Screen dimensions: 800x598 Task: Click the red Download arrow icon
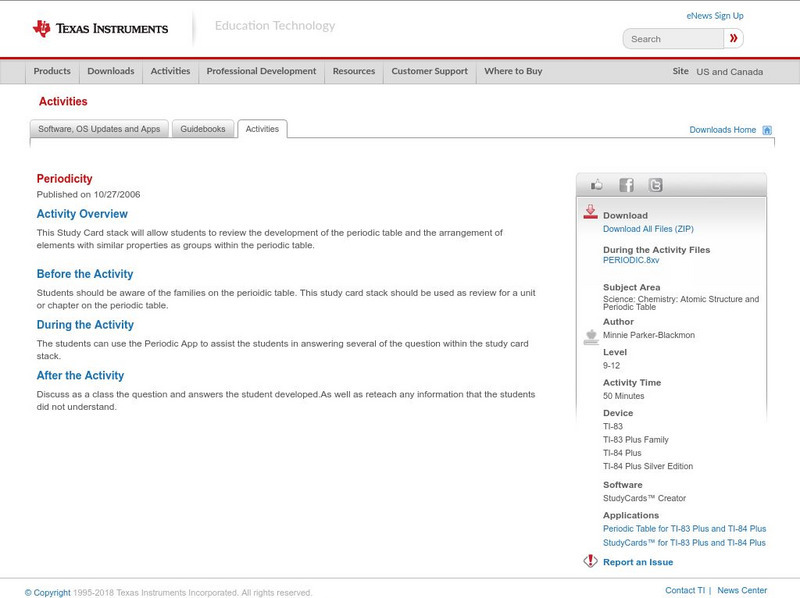[x=589, y=212]
